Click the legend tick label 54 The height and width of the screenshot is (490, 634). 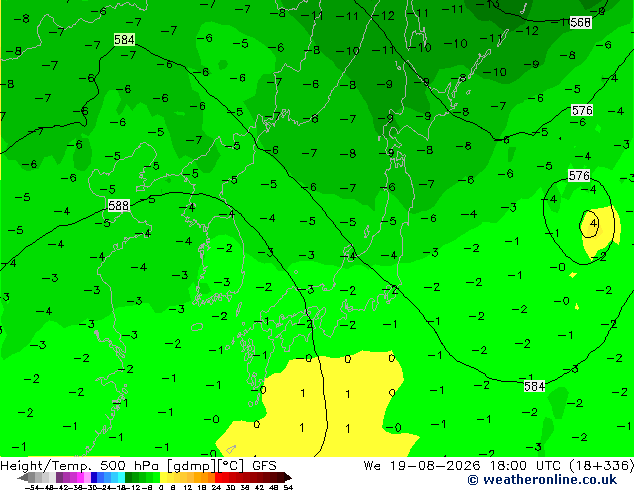[x=288, y=487]
